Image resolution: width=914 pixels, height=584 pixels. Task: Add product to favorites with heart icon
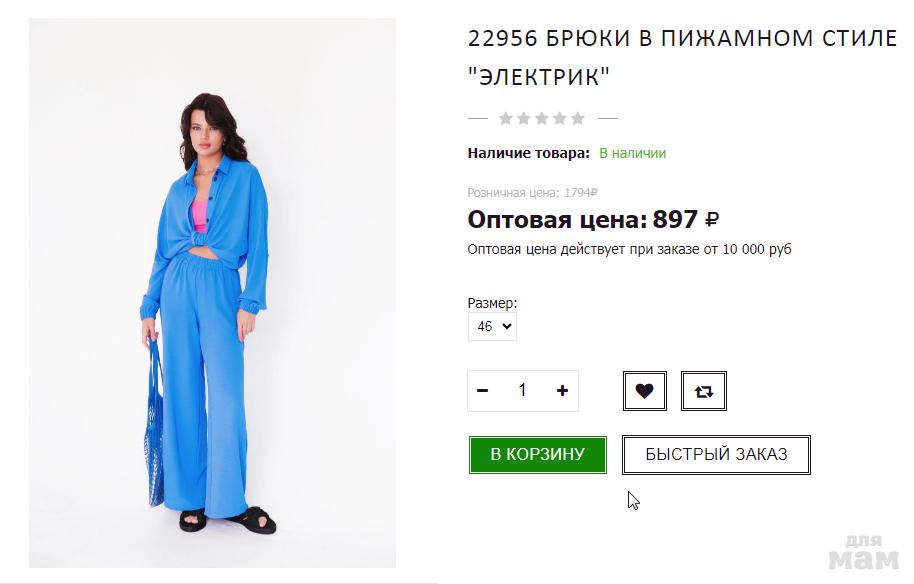pyautogui.click(x=645, y=390)
